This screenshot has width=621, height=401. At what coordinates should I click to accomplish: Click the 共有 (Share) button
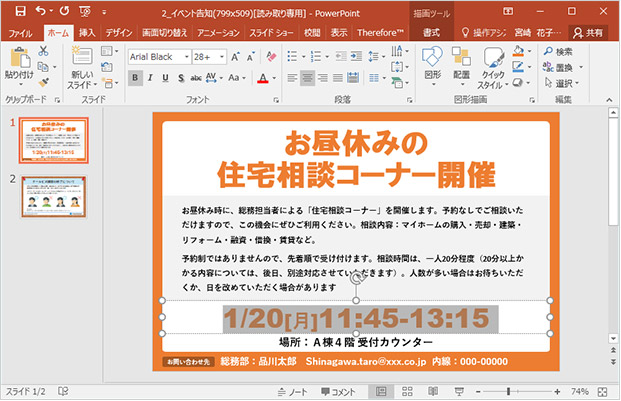click(x=587, y=33)
